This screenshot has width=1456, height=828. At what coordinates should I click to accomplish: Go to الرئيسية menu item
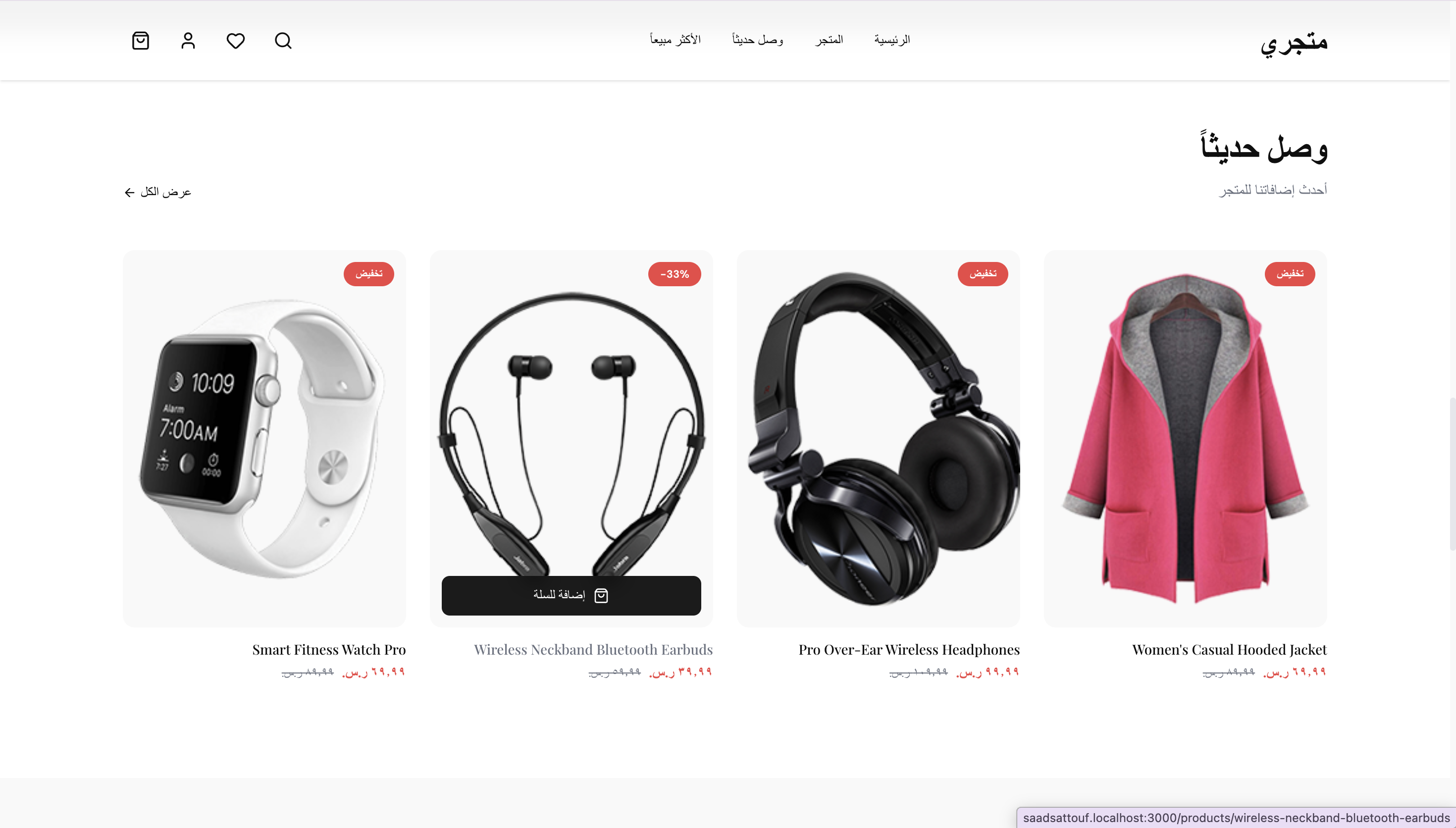[x=892, y=40]
